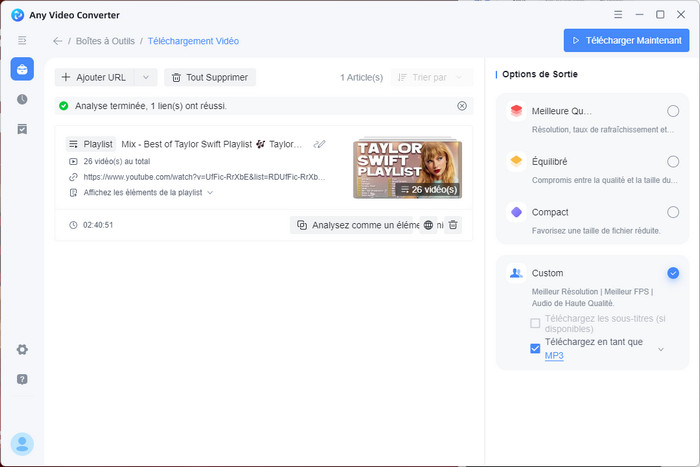700x467 pixels.
Task: Select the Meilleure Qualité radio option
Action: [x=673, y=111]
